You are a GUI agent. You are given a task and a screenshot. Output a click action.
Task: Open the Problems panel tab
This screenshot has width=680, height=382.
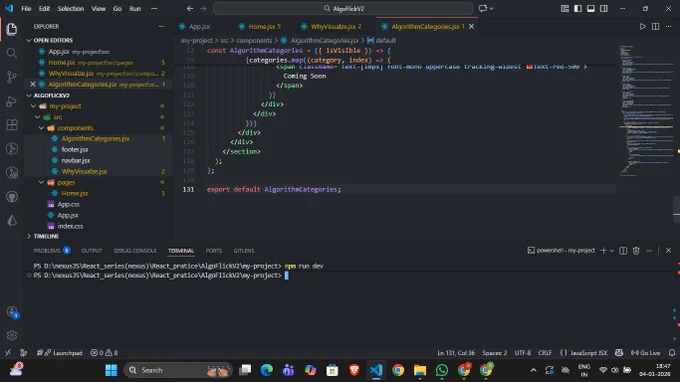(52, 251)
